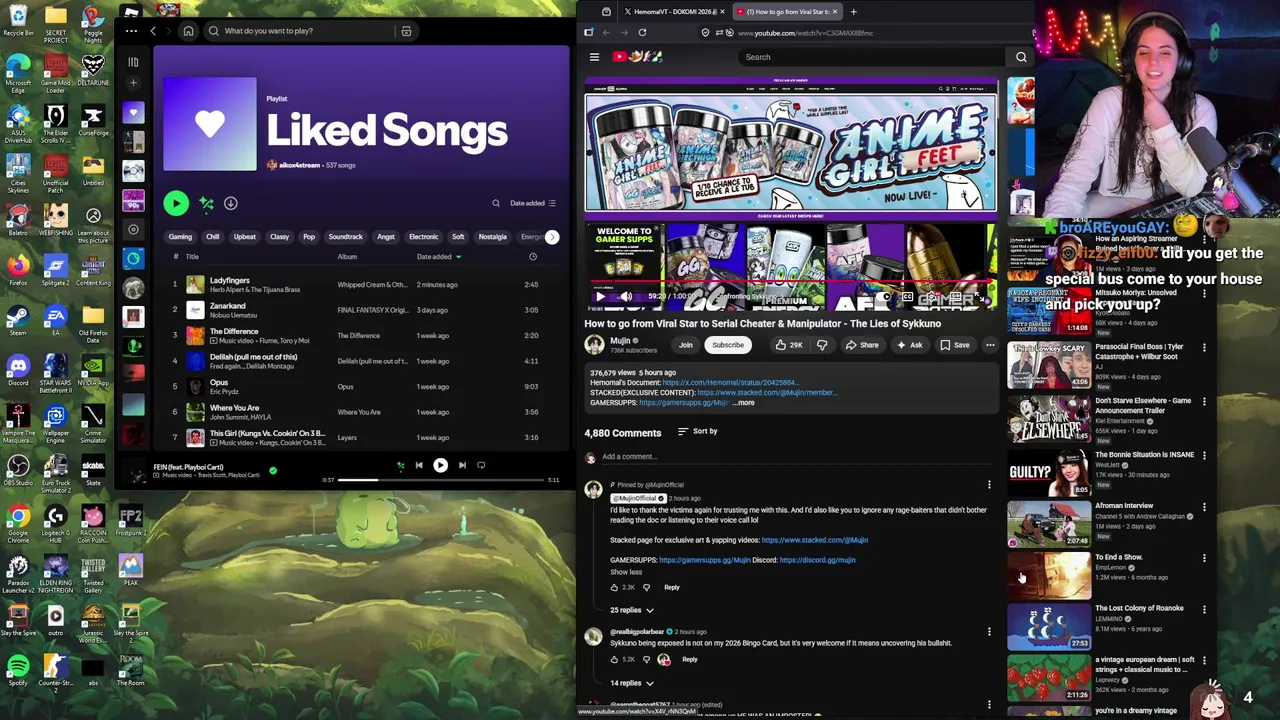This screenshot has width=1280, height=720.
Task: Click the liked checkmark on FEIN track
Action: click(x=273, y=470)
